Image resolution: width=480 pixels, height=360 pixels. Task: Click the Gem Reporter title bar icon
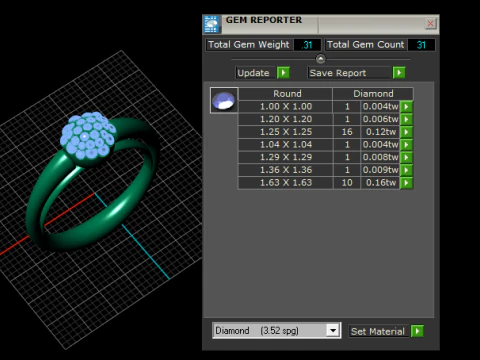[x=211, y=24]
